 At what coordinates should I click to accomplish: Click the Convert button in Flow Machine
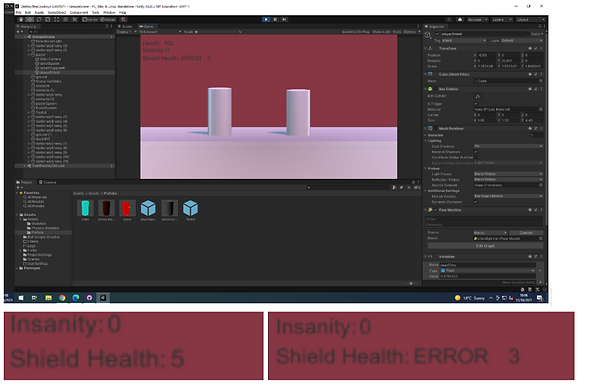click(x=526, y=233)
